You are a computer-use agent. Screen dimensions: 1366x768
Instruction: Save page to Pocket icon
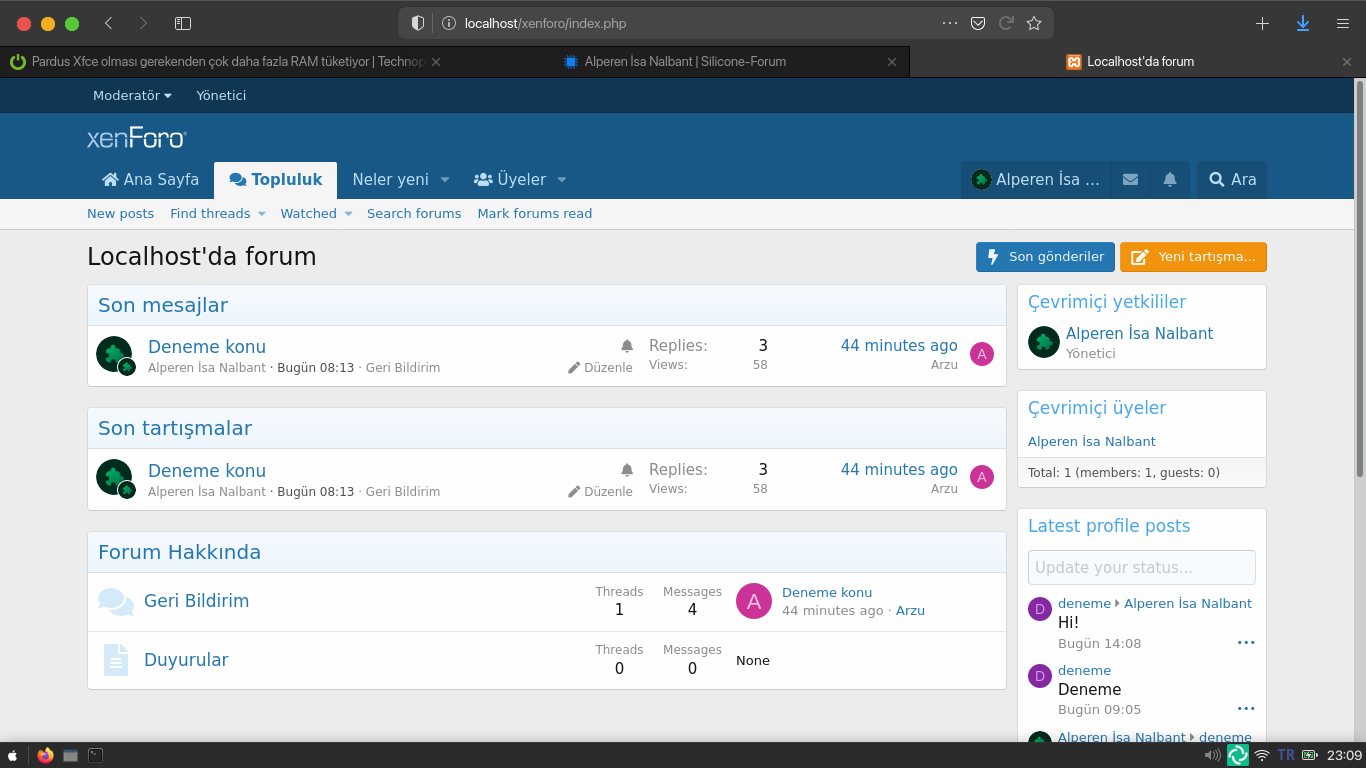coord(979,23)
